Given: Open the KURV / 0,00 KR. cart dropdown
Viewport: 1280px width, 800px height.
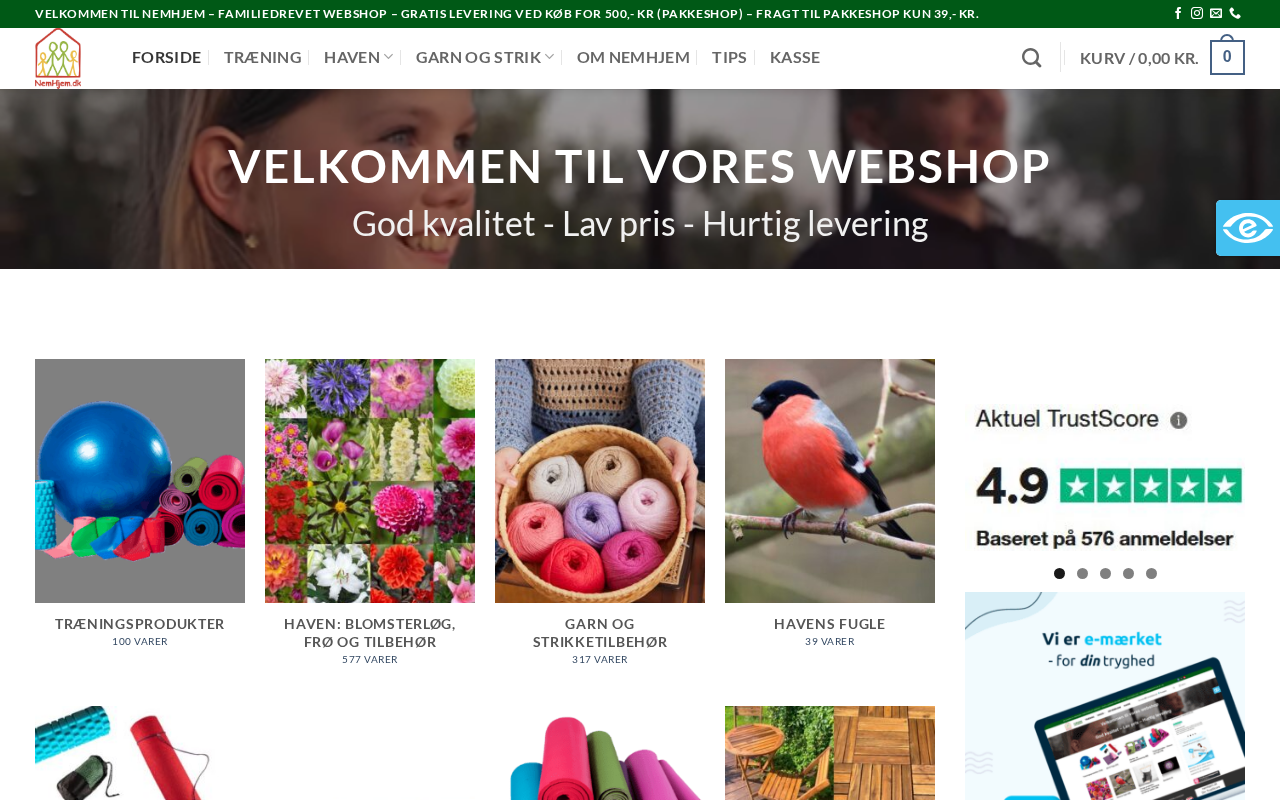Looking at the screenshot, I should click(1139, 58).
